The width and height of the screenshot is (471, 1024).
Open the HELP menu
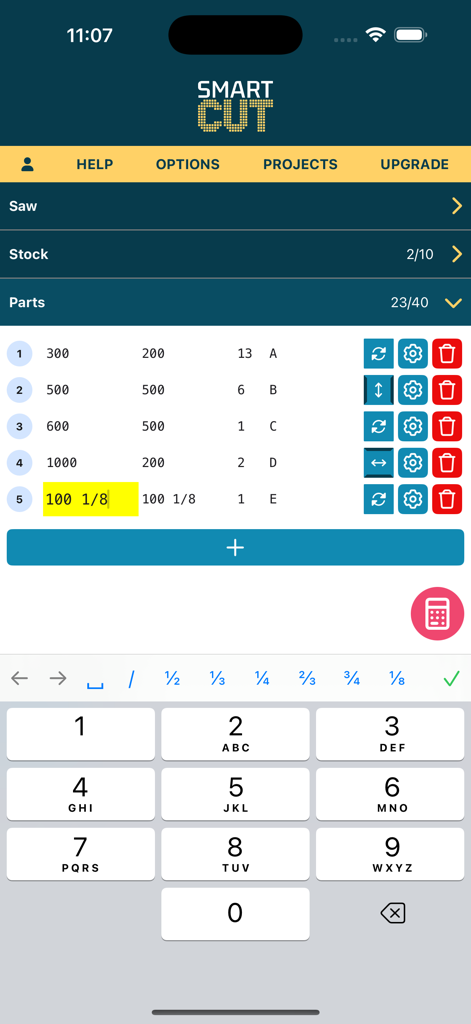click(x=95, y=165)
